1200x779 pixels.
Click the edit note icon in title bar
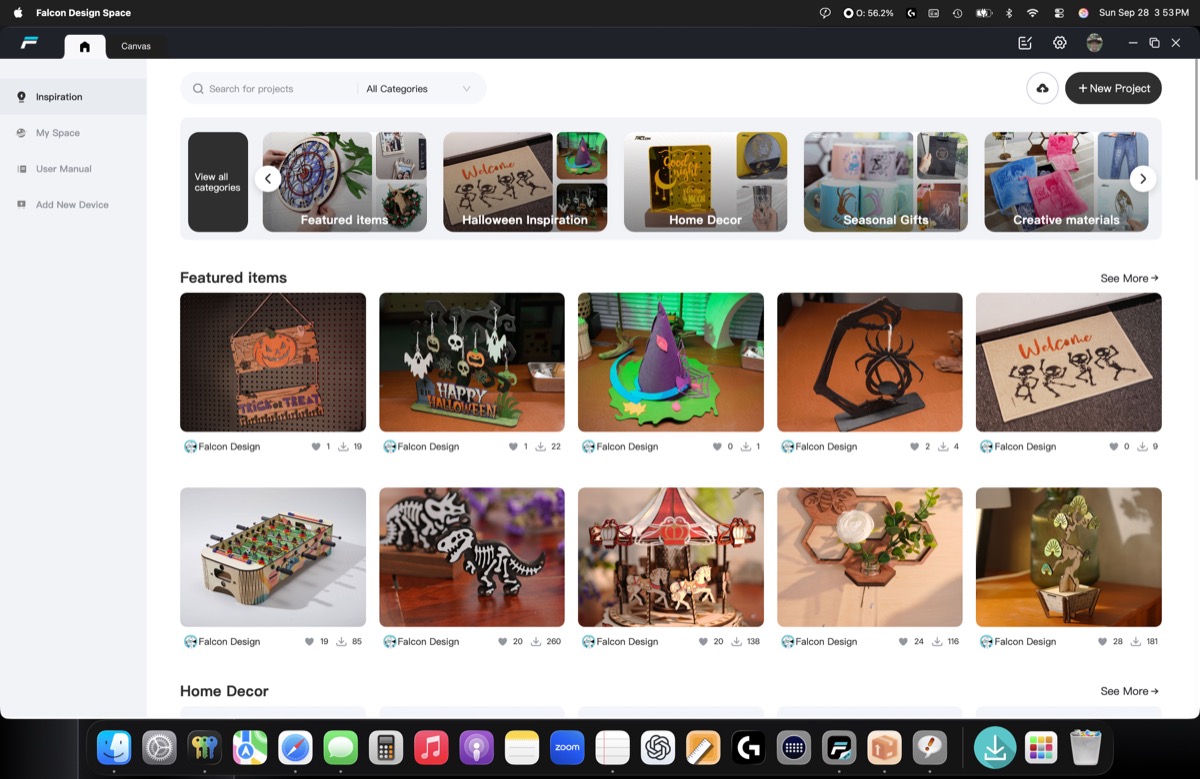(1025, 43)
